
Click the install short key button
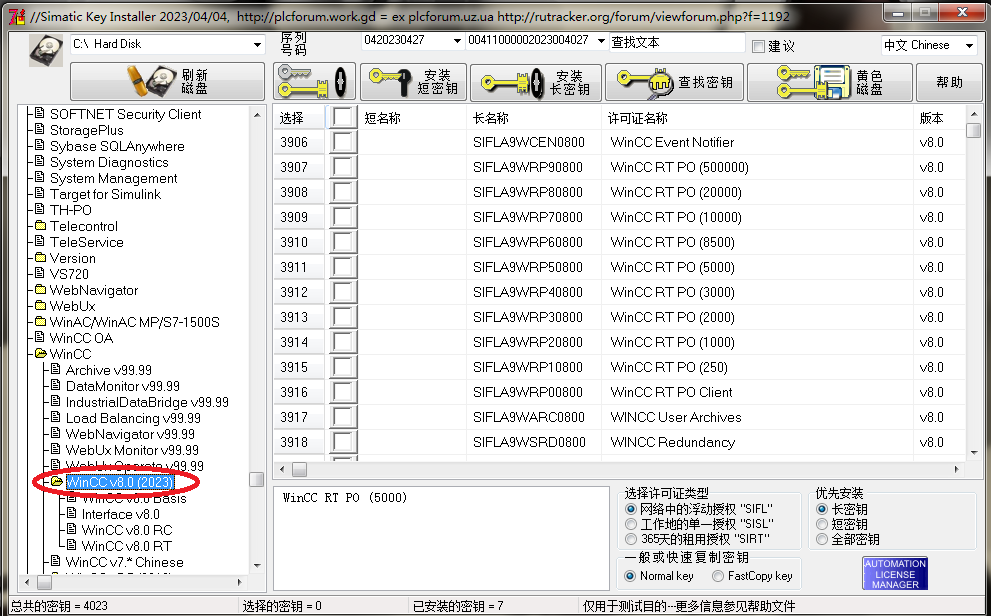(412, 82)
